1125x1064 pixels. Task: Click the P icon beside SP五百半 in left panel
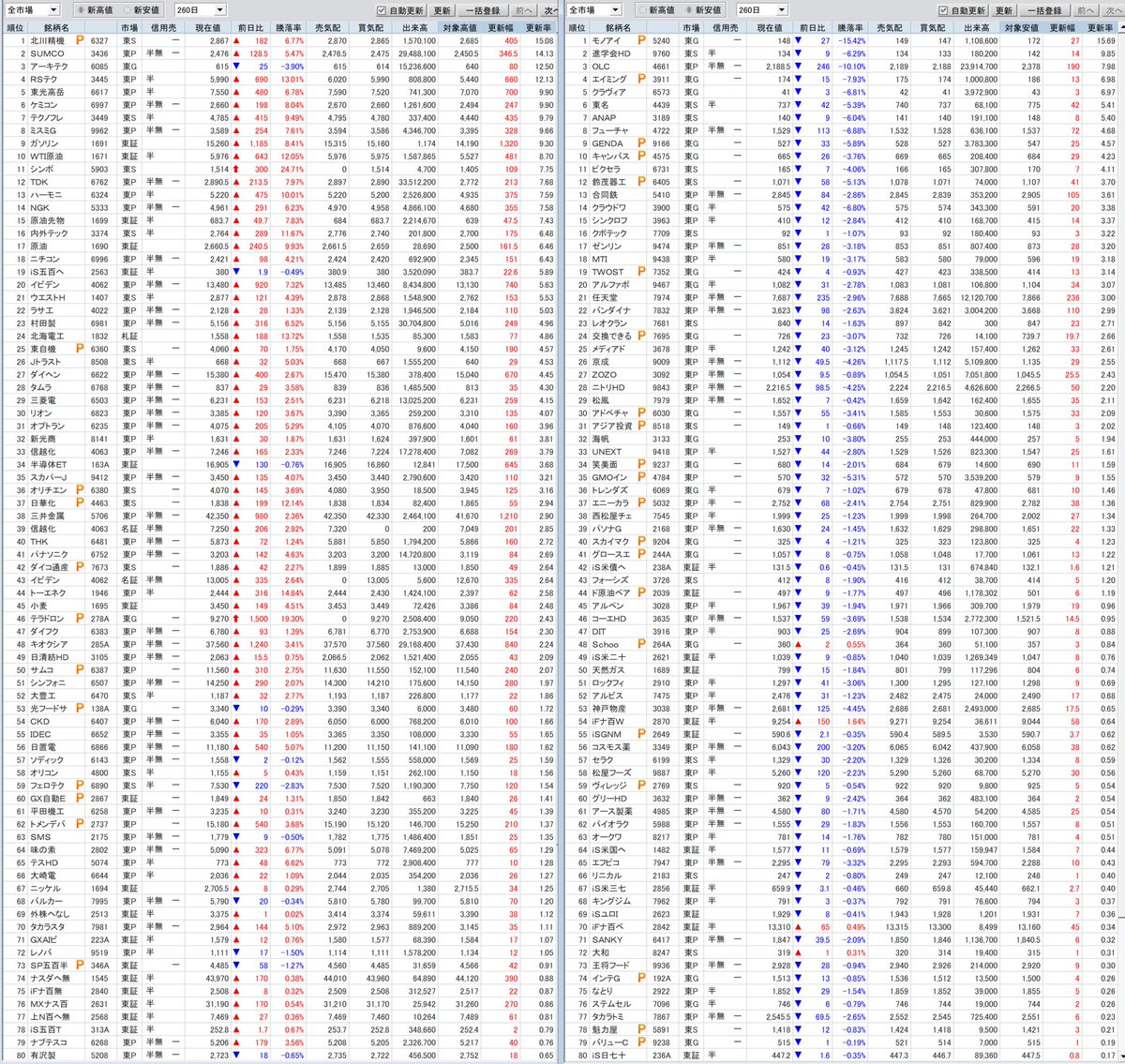pos(80,965)
